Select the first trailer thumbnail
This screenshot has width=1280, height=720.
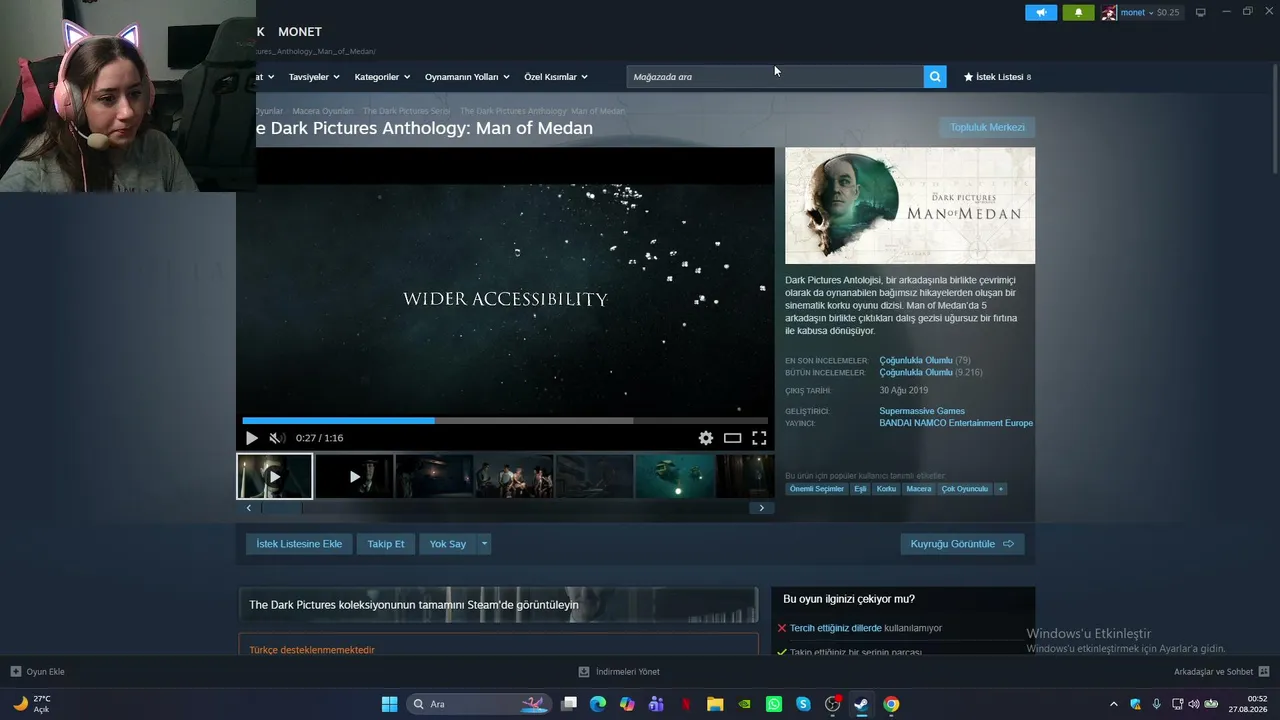(274, 476)
